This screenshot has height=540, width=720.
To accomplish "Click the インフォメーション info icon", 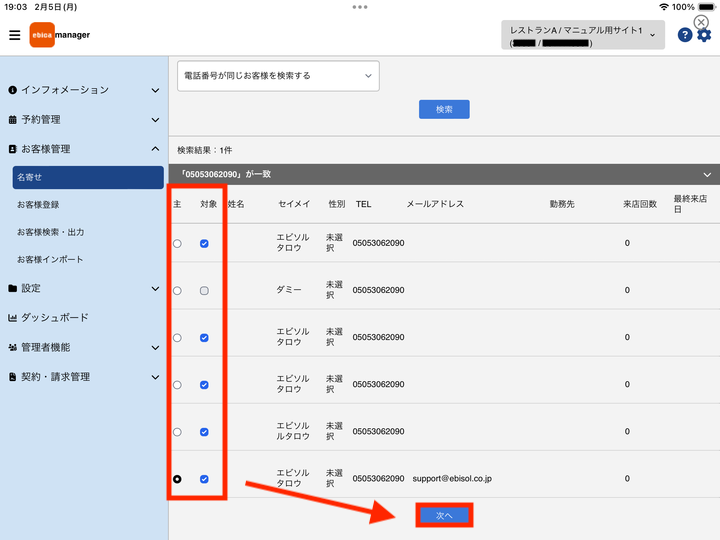I will tap(12, 90).
